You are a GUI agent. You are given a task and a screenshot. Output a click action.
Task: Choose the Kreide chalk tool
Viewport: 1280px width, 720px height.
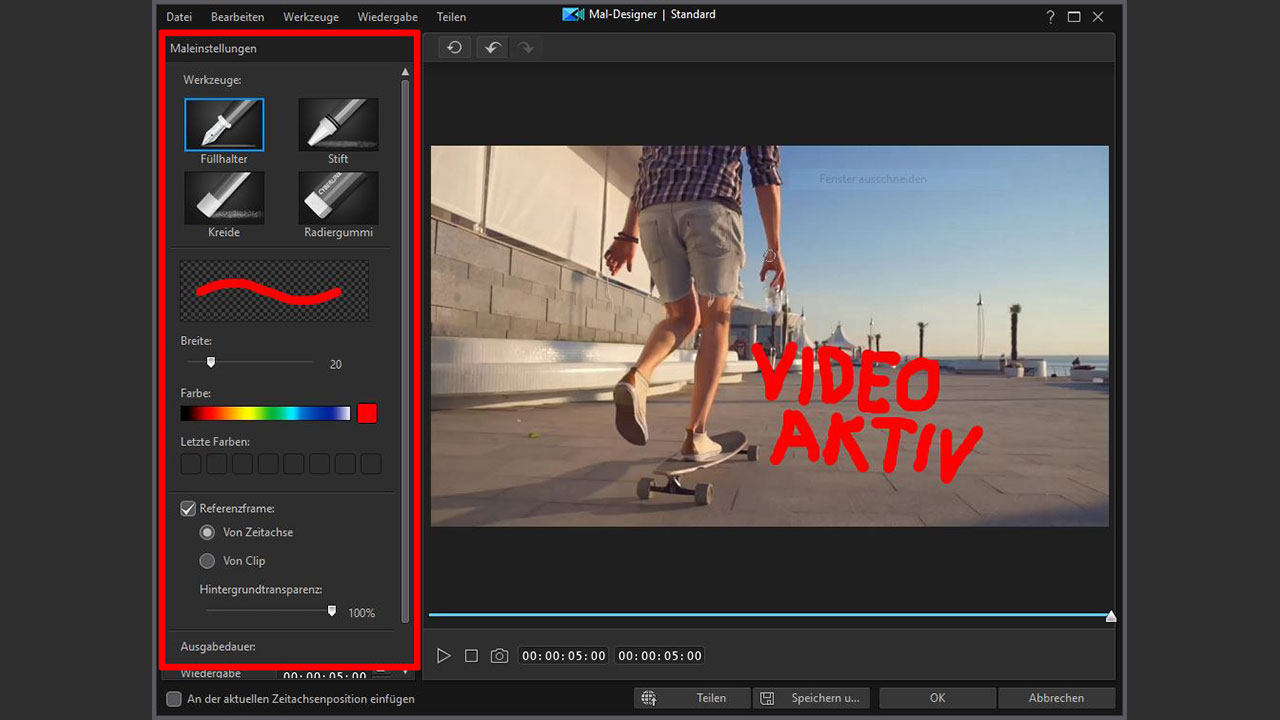[x=224, y=198]
